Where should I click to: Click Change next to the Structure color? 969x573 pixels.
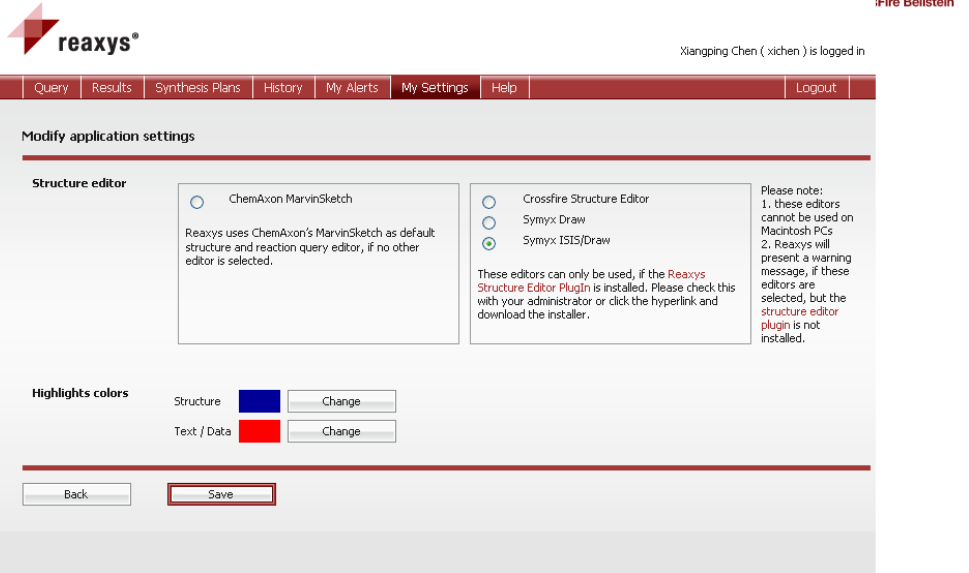point(342,401)
